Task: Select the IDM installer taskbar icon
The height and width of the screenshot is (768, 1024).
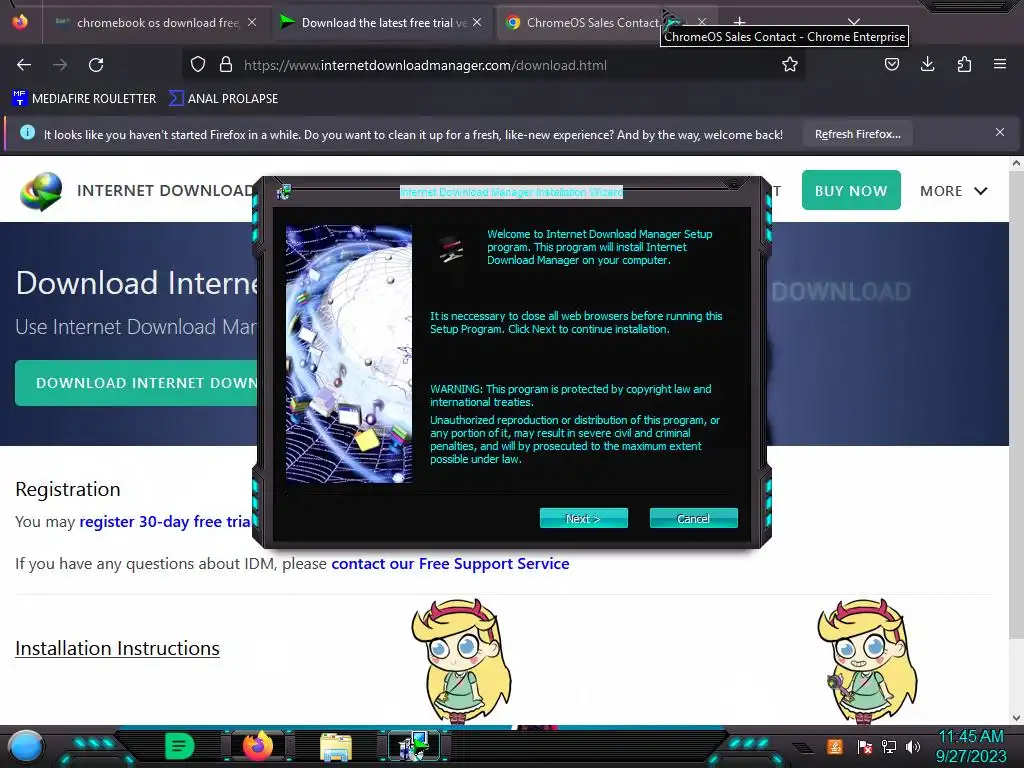Action: (414, 746)
